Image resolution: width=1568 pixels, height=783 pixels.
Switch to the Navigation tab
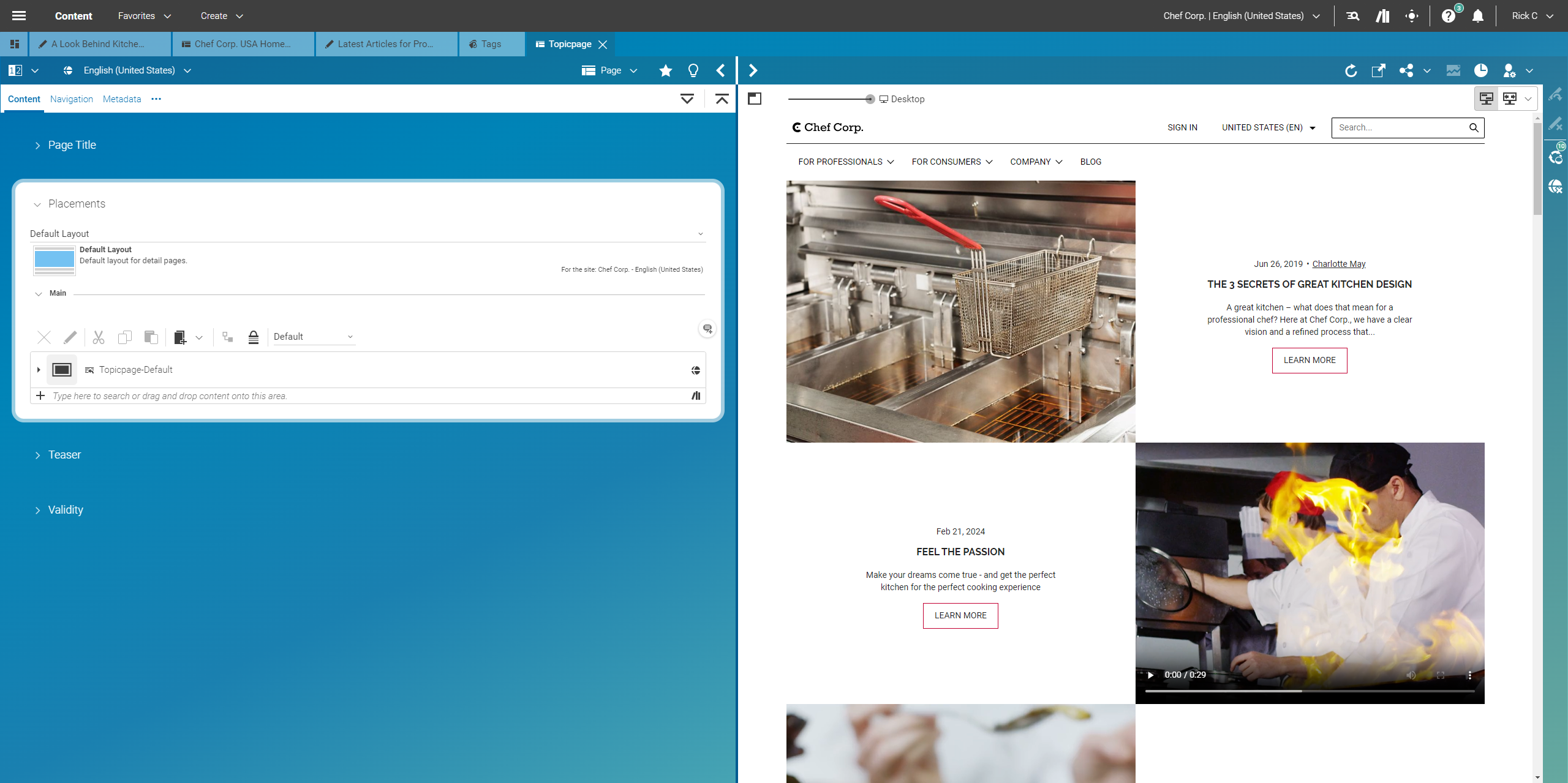tap(71, 99)
